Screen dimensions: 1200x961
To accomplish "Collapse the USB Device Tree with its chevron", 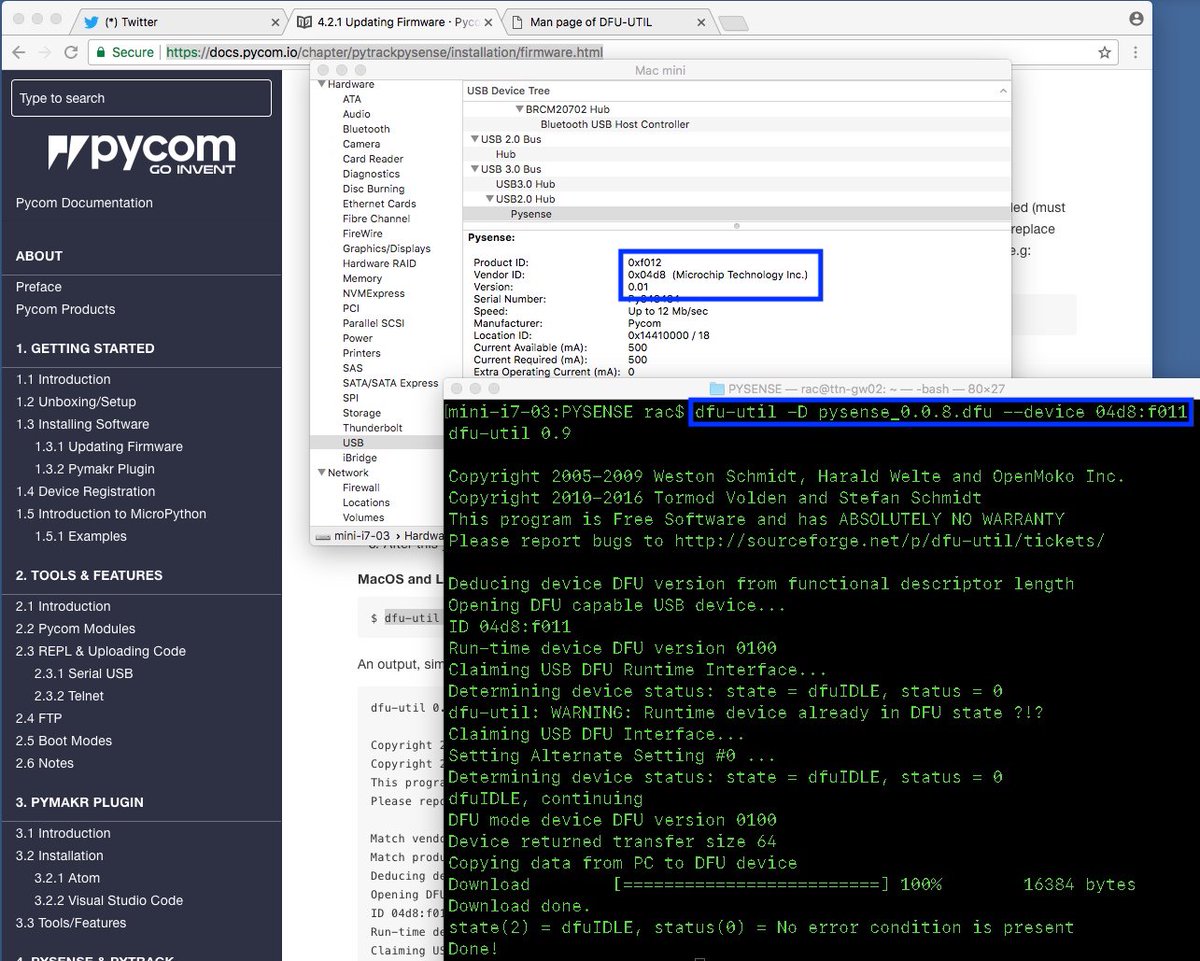I will tap(1002, 90).
